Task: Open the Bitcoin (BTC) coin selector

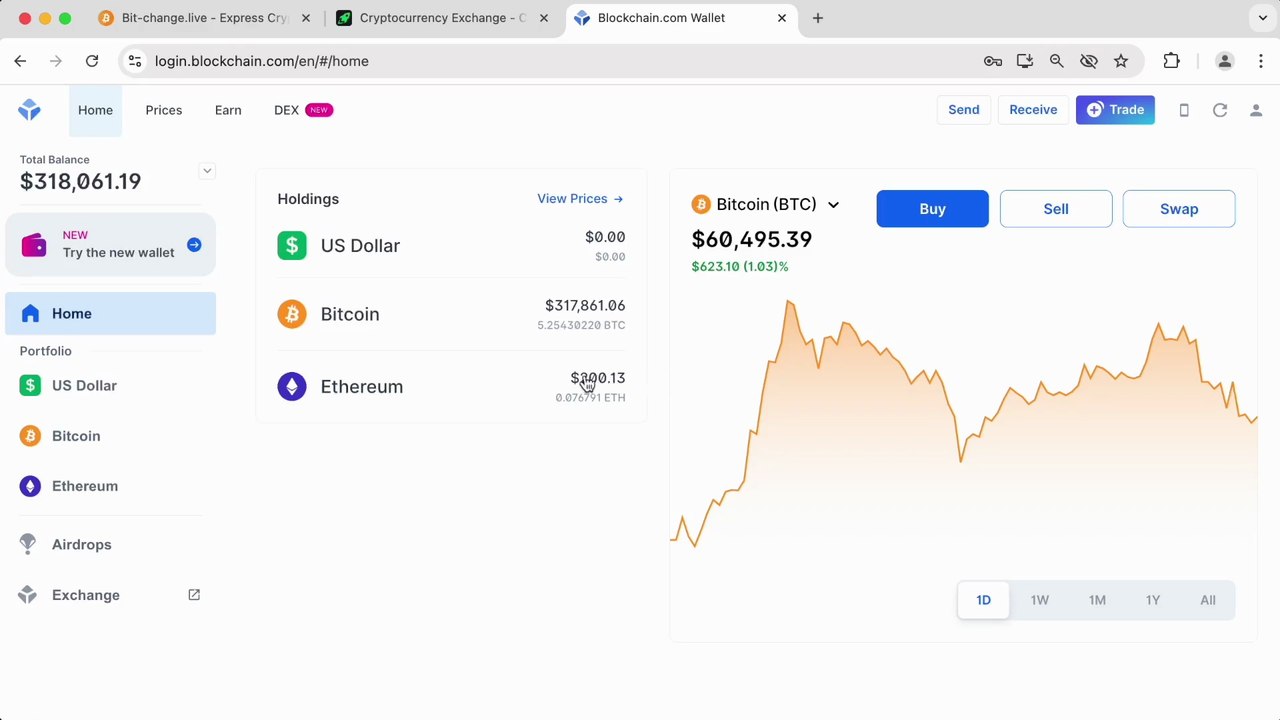Action: 766,205
